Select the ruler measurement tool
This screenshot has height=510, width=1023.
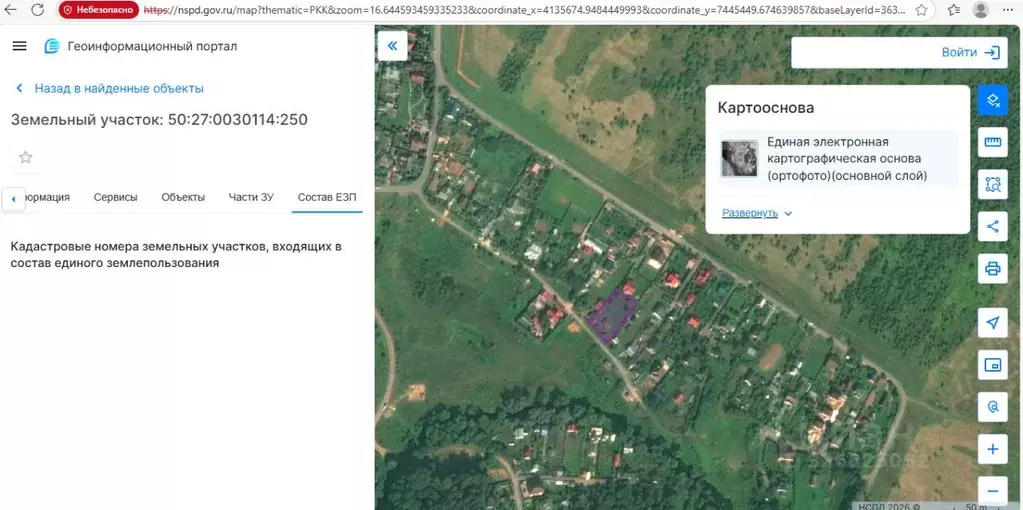[992, 142]
